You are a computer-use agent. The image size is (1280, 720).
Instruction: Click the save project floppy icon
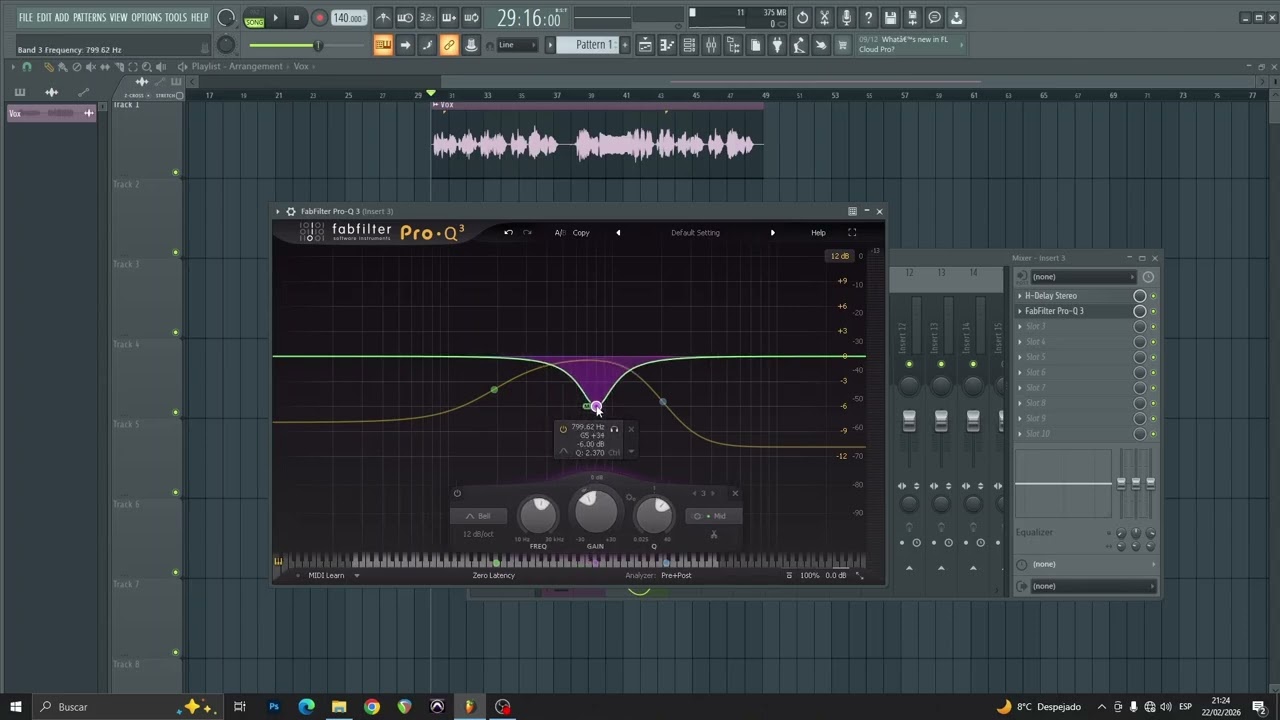coord(890,18)
